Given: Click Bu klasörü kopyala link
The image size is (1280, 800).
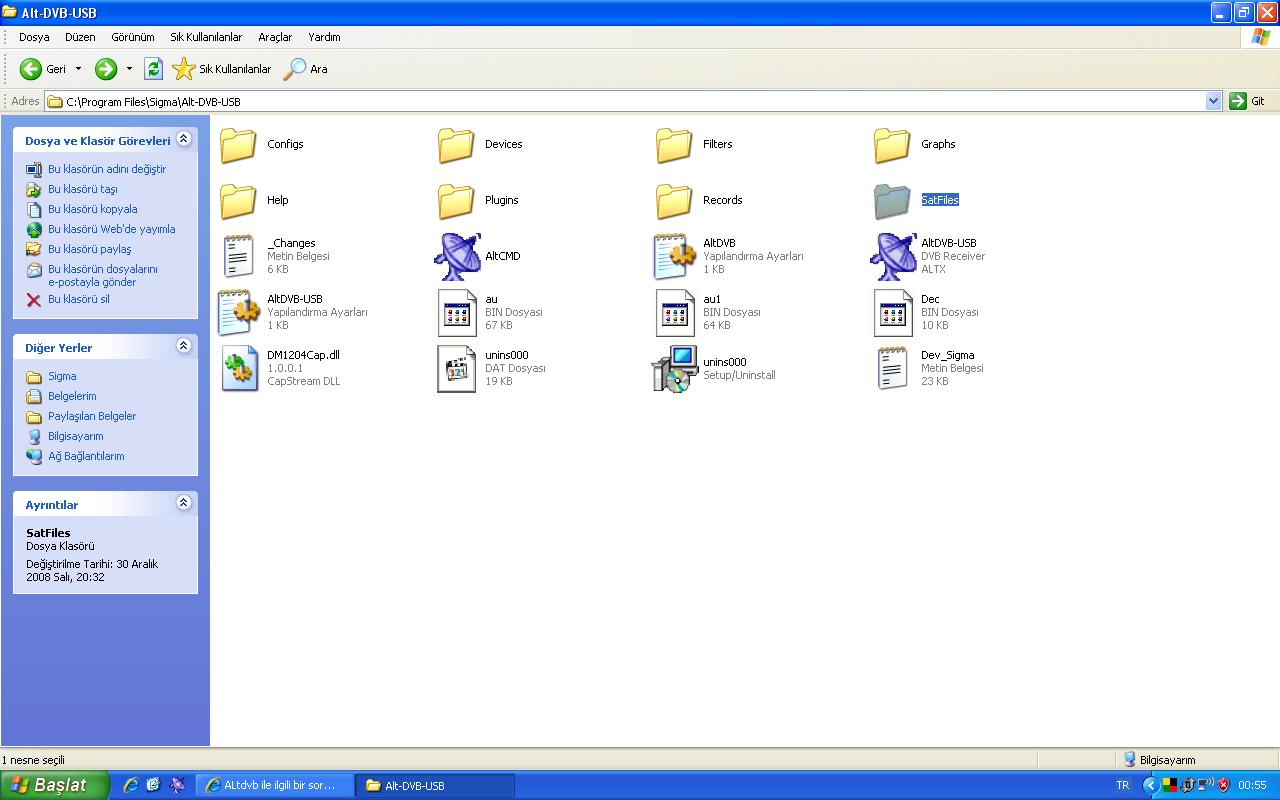Looking at the screenshot, I should point(93,209).
